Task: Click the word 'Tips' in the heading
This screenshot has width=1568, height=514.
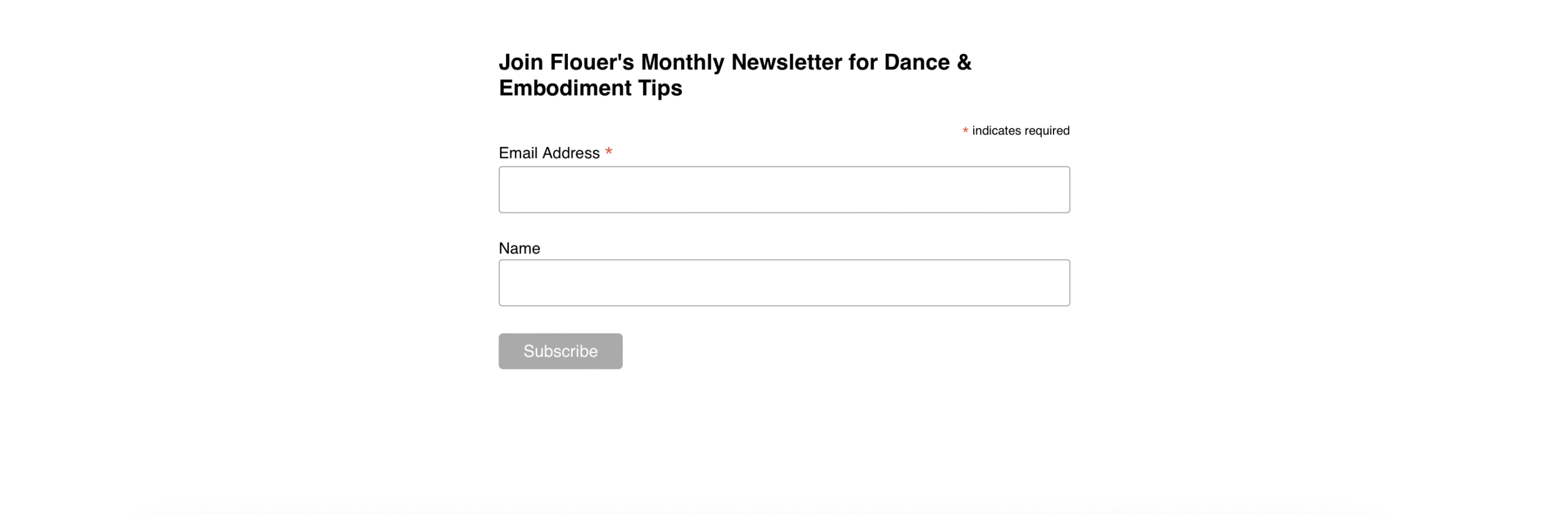Action: (x=660, y=88)
